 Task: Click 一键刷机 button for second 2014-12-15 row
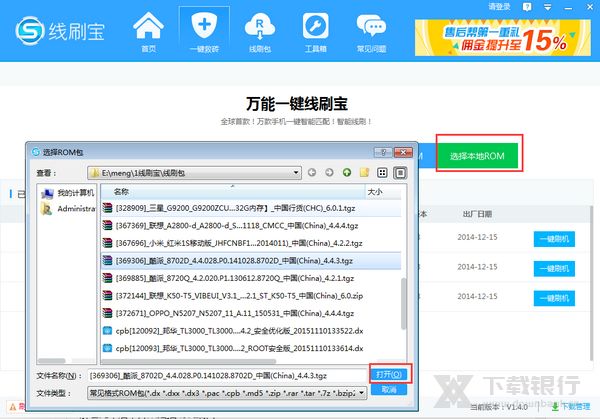click(x=554, y=269)
